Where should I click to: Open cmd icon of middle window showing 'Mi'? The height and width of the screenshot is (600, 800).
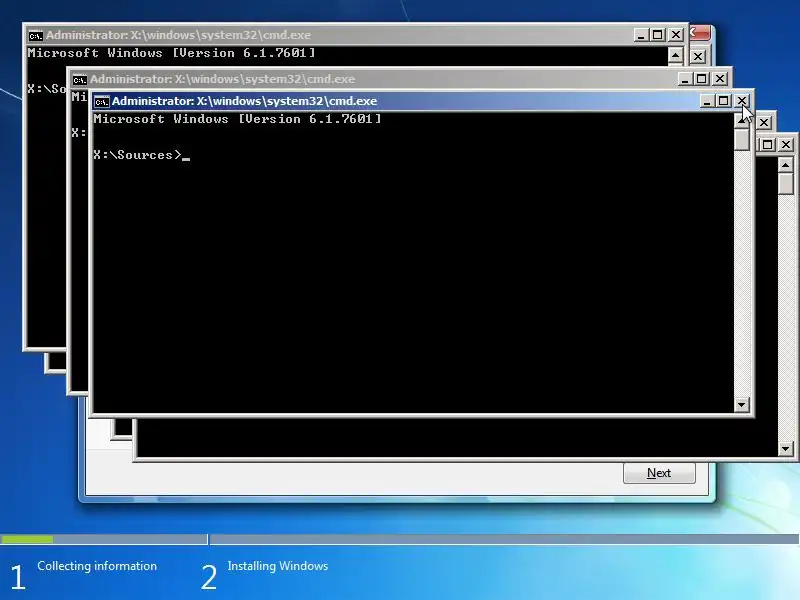pos(79,80)
